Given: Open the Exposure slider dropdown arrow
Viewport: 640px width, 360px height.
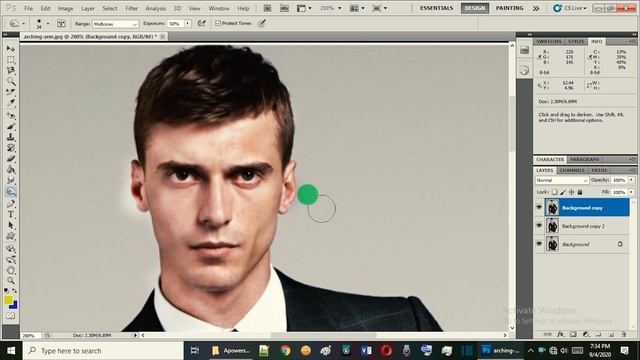Looking at the screenshot, I should (x=188, y=24).
